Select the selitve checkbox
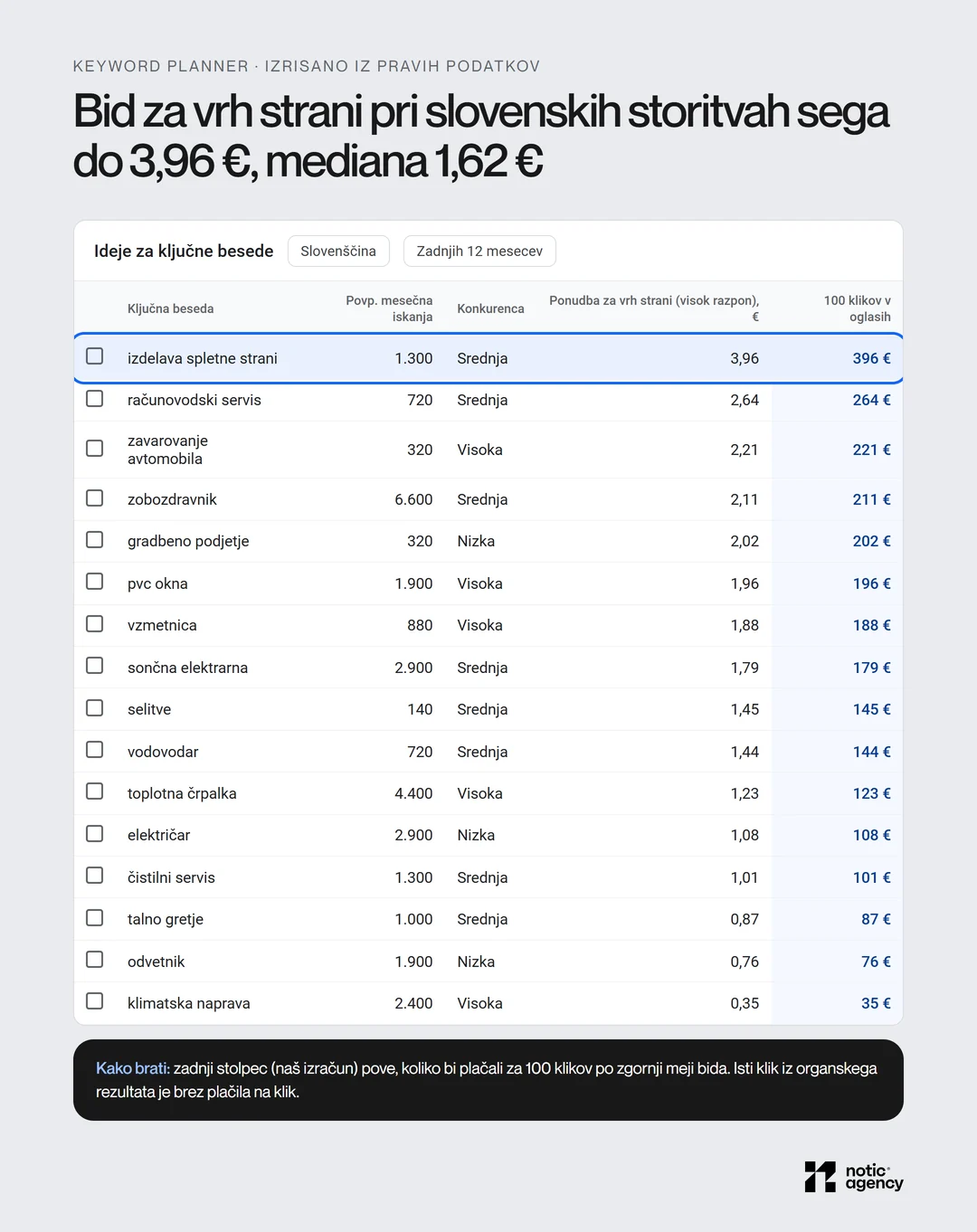 coord(94,708)
